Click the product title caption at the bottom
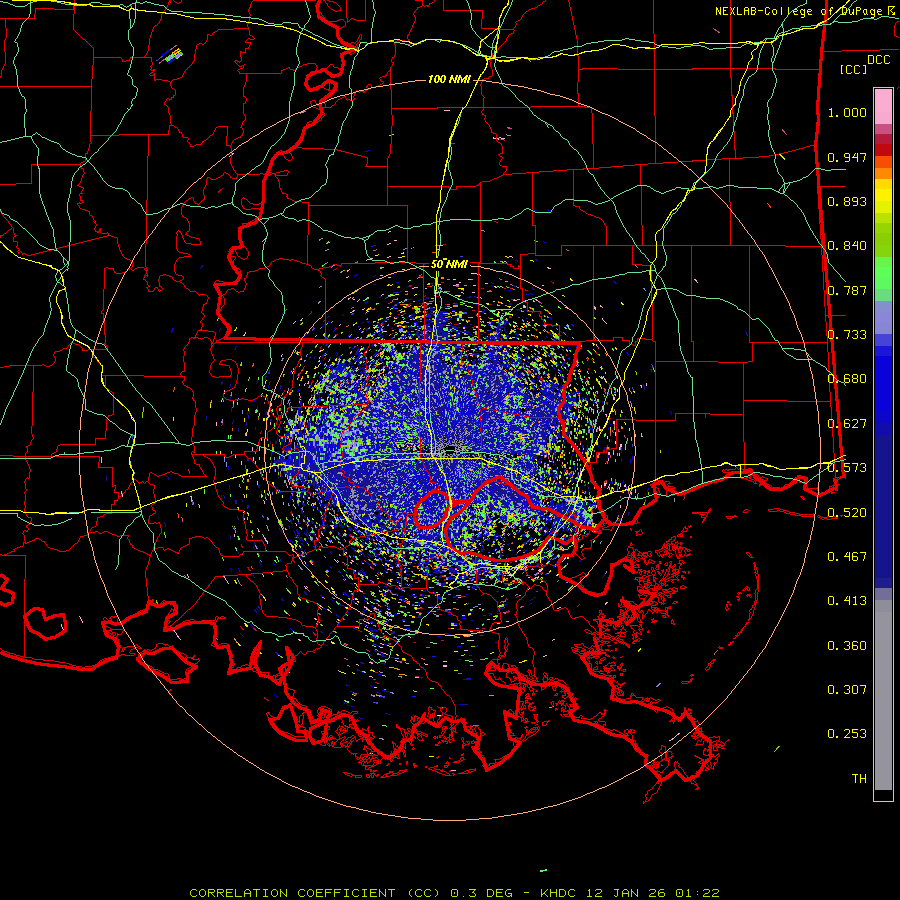900x900 pixels. point(454,893)
